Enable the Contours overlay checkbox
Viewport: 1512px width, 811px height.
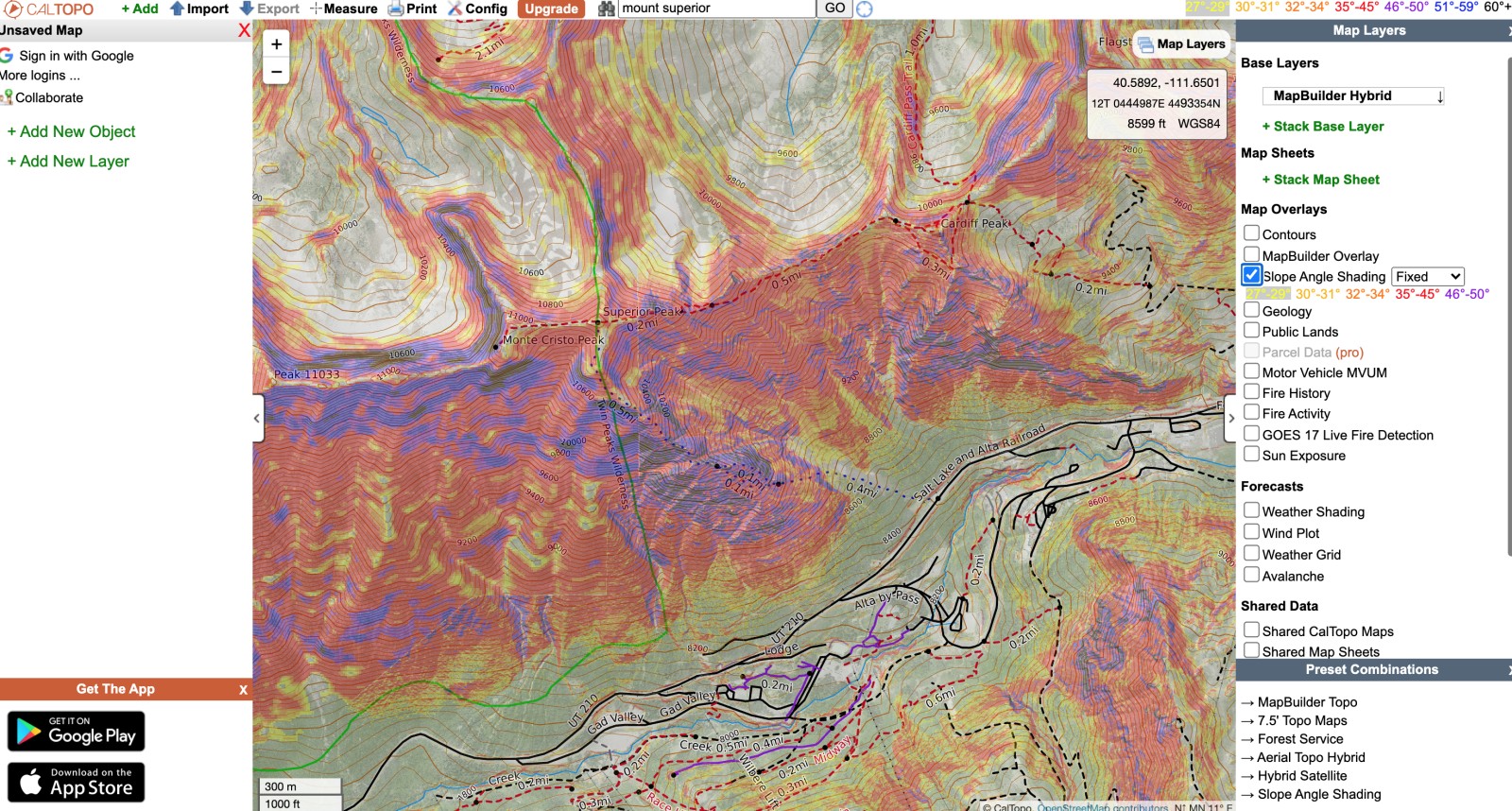[1251, 233]
